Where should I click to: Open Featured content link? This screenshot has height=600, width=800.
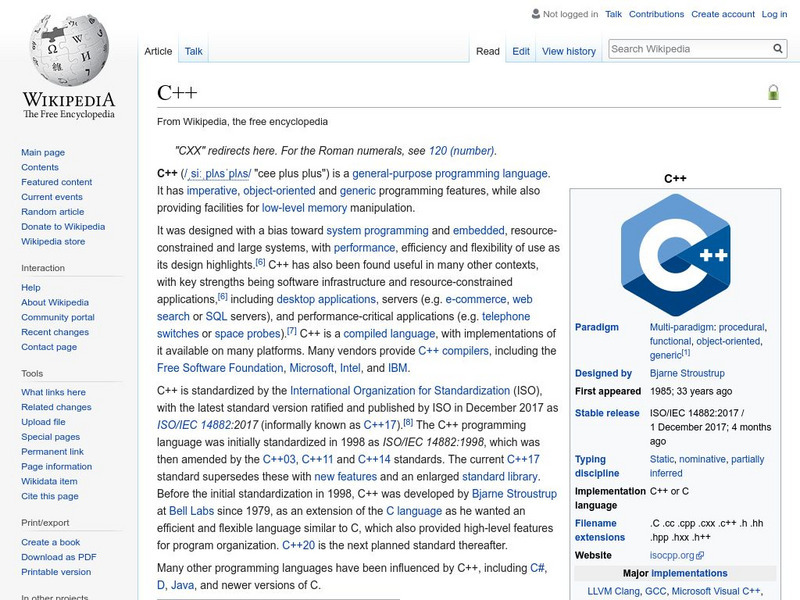[57, 182]
